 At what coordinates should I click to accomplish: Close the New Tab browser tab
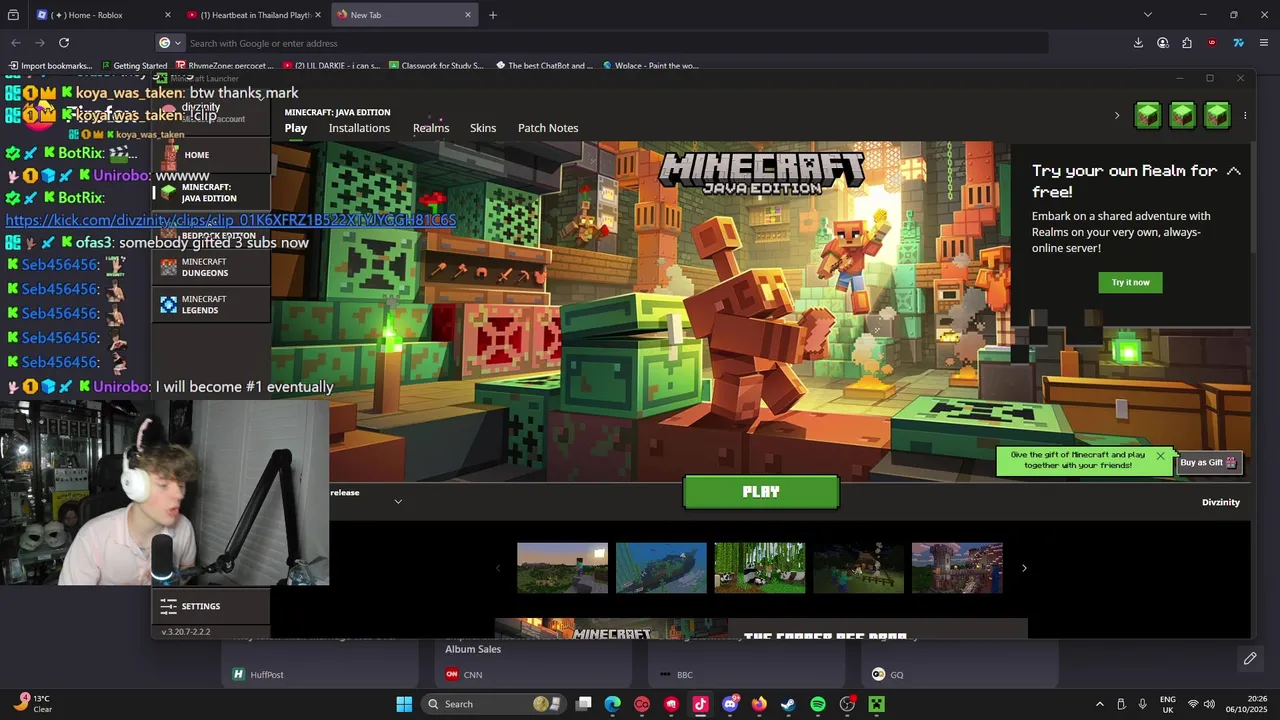coord(467,15)
